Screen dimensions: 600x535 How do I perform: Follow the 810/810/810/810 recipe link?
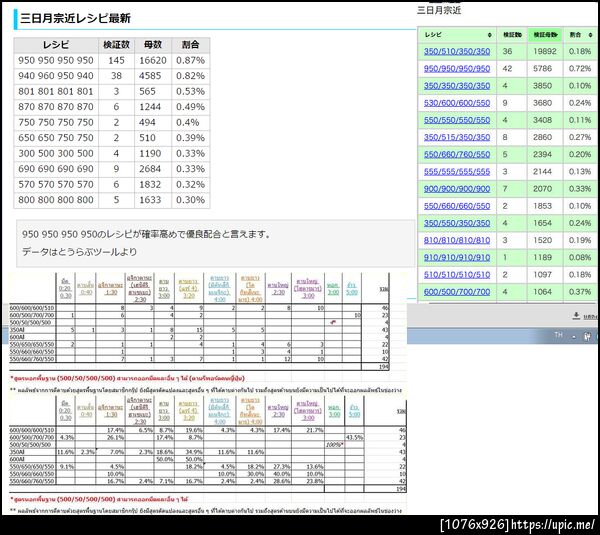(x=457, y=240)
